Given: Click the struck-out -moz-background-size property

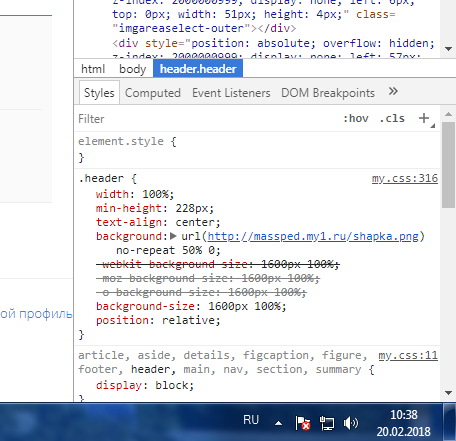Looking at the screenshot, I should click(x=208, y=278).
